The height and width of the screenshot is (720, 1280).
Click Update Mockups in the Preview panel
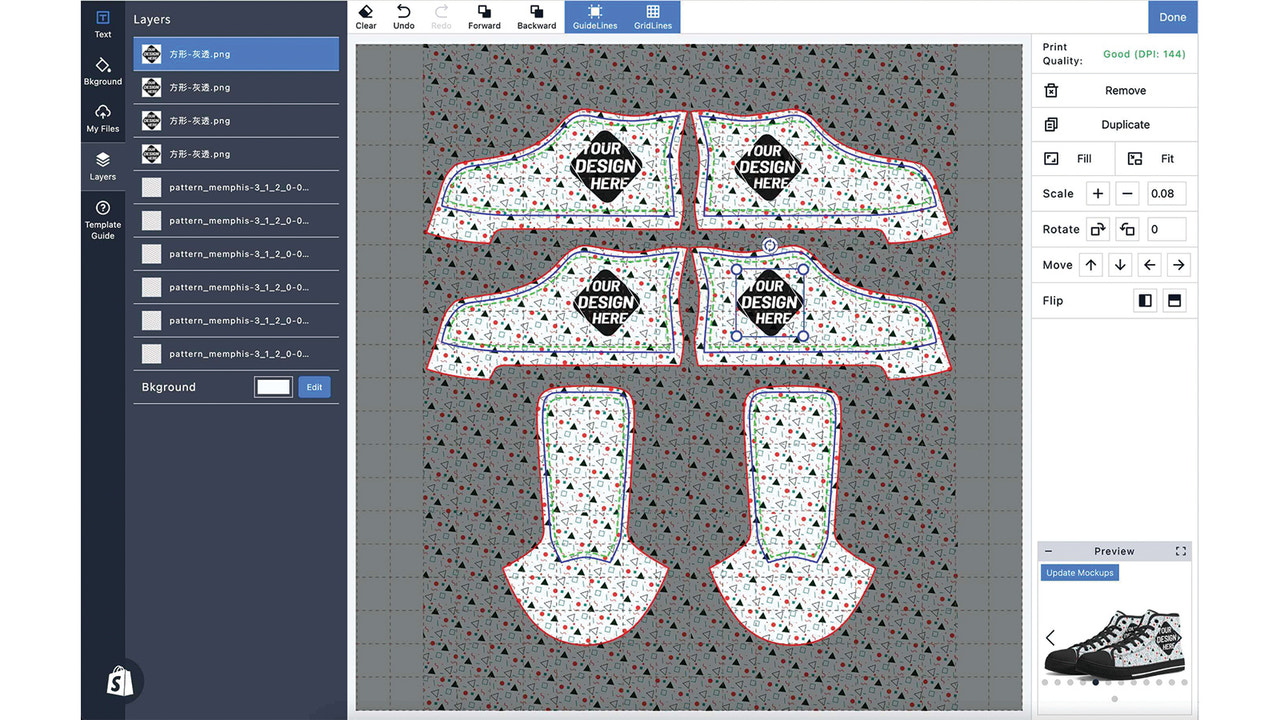pos(1079,572)
